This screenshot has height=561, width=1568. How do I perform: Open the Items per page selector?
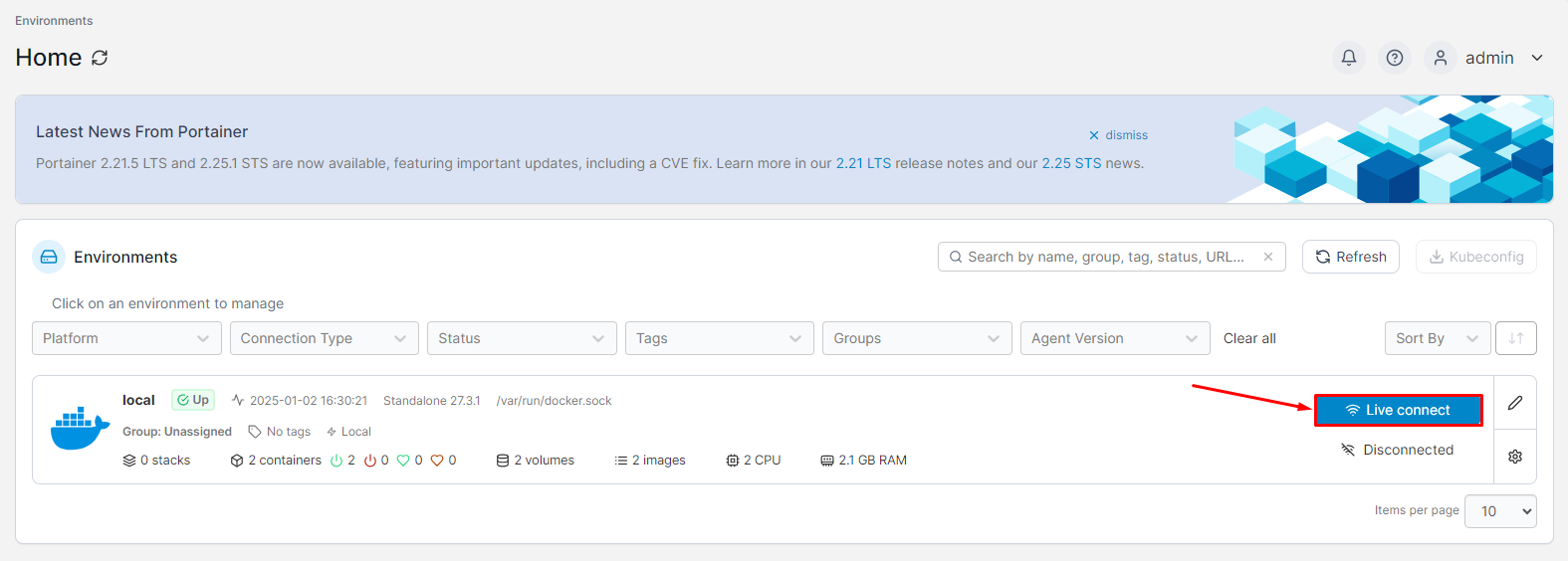coord(1500,511)
